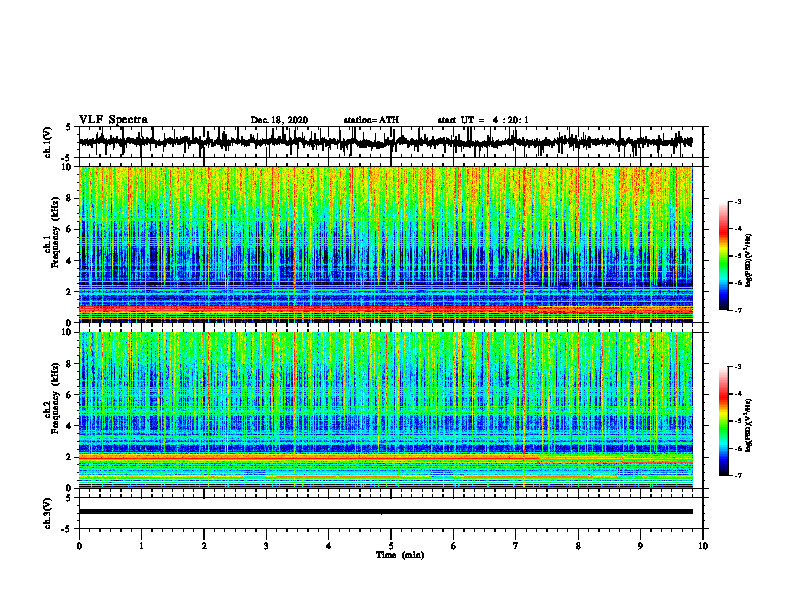Click the time axis tick label "7"
This screenshot has height=612, width=792.
coord(516,546)
